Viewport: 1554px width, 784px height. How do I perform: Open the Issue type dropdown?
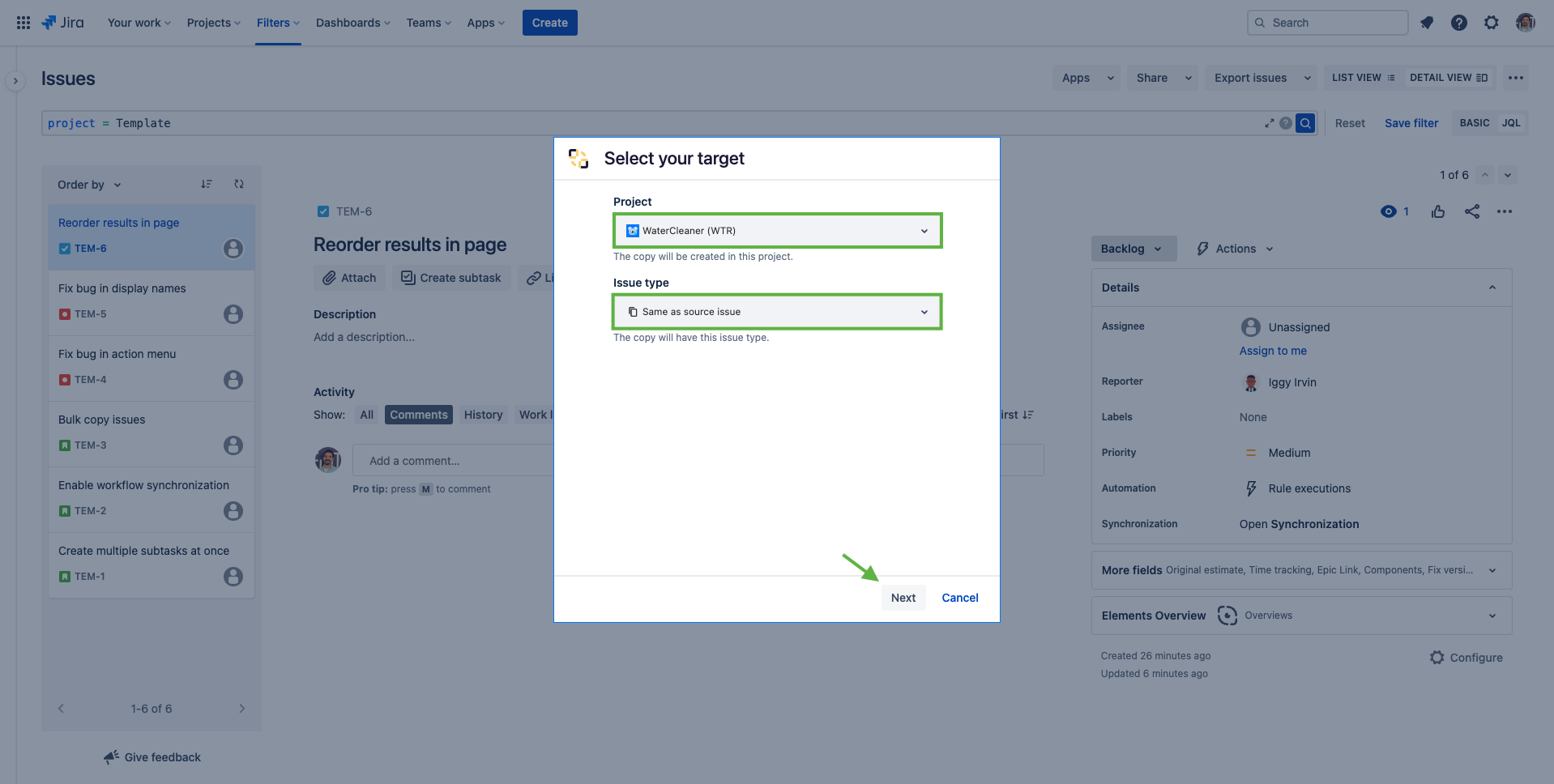click(x=777, y=312)
